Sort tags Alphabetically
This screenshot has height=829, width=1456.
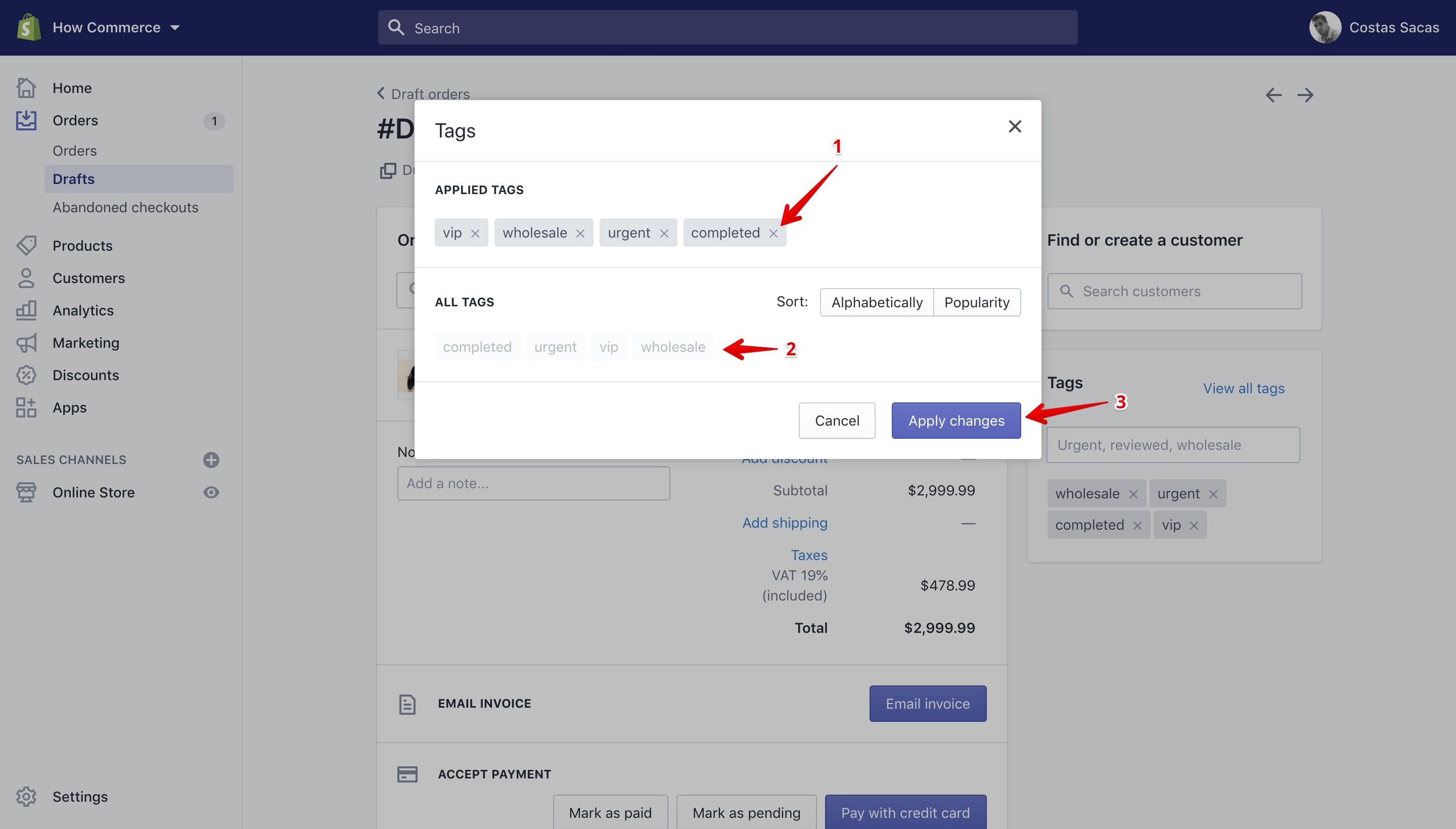[x=877, y=302]
